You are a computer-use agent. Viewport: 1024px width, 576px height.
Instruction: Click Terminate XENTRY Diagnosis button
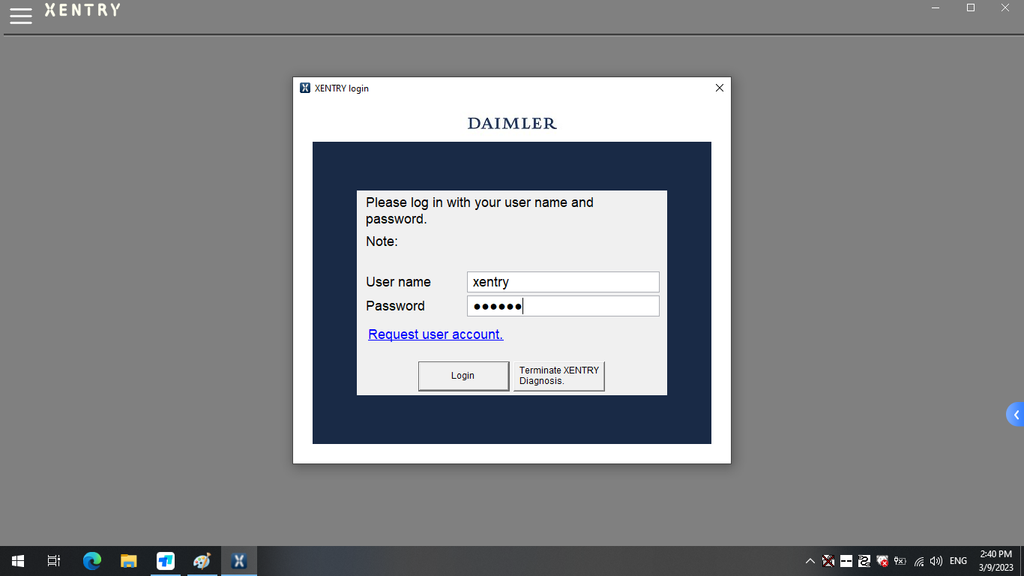point(559,376)
